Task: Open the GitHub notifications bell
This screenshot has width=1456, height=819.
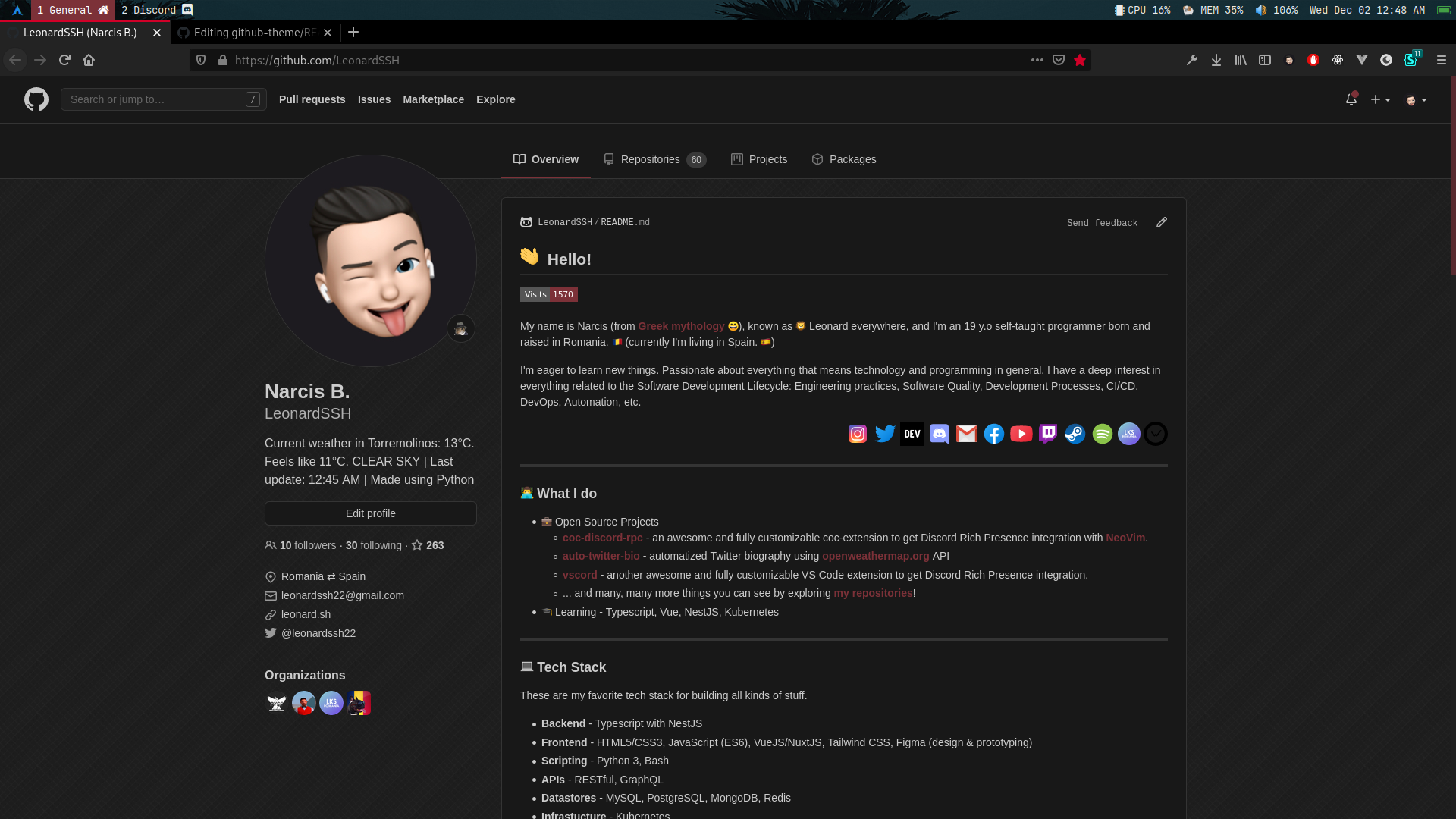Action: coord(1351,99)
